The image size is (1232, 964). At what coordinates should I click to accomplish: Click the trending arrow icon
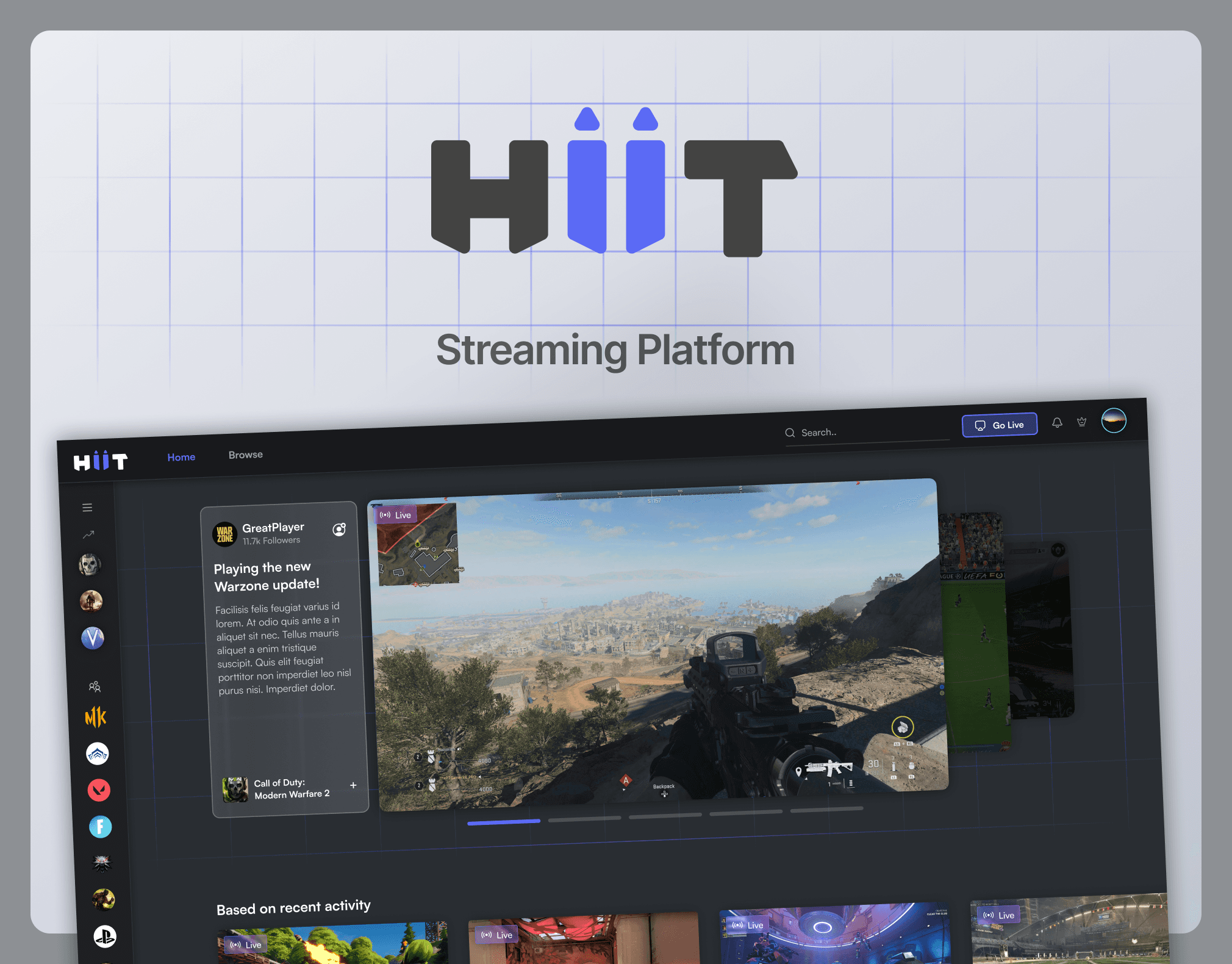coord(88,534)
